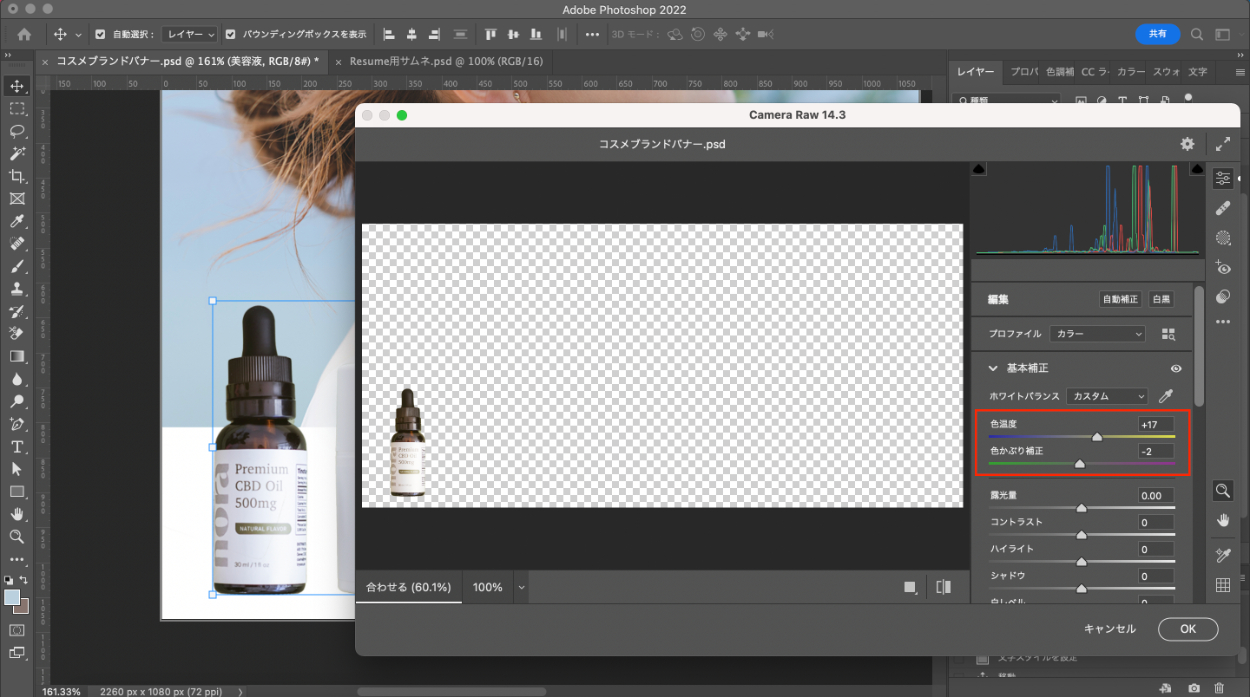The image size is (1250, 697).
Task: Toggle Camera Raw fullscreen mode
Action: click(1224, 144)
